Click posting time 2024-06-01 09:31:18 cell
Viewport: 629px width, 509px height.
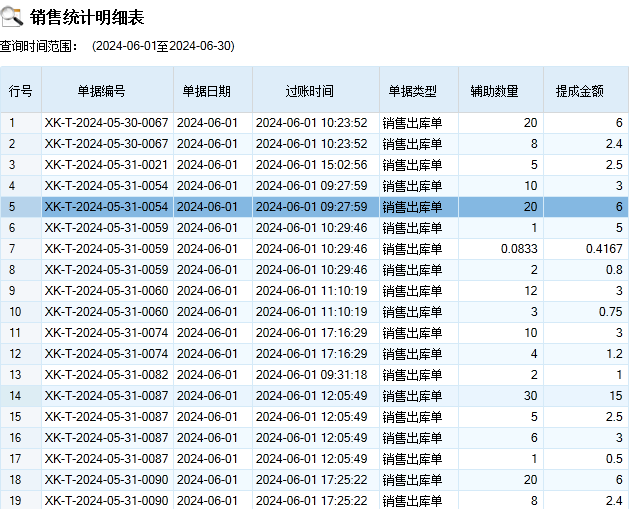pos(312,375)
